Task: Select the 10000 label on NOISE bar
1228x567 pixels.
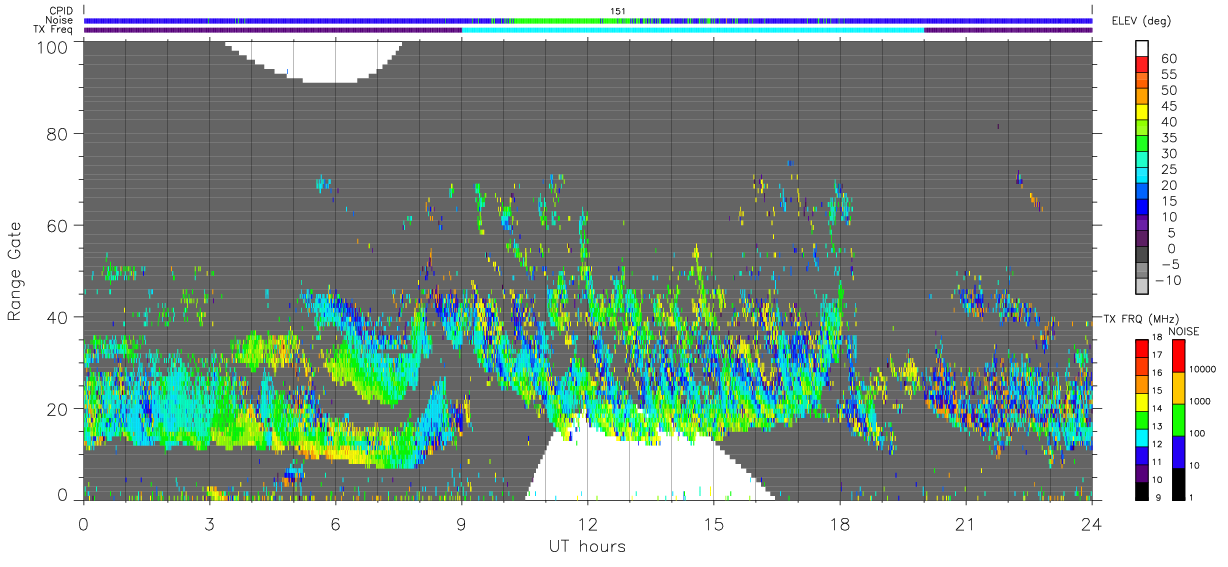Action: 1204,369
